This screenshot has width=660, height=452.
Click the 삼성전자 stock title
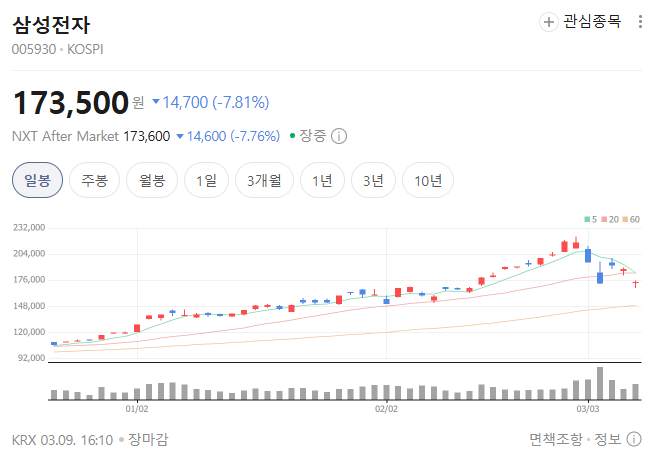(51, 25)
